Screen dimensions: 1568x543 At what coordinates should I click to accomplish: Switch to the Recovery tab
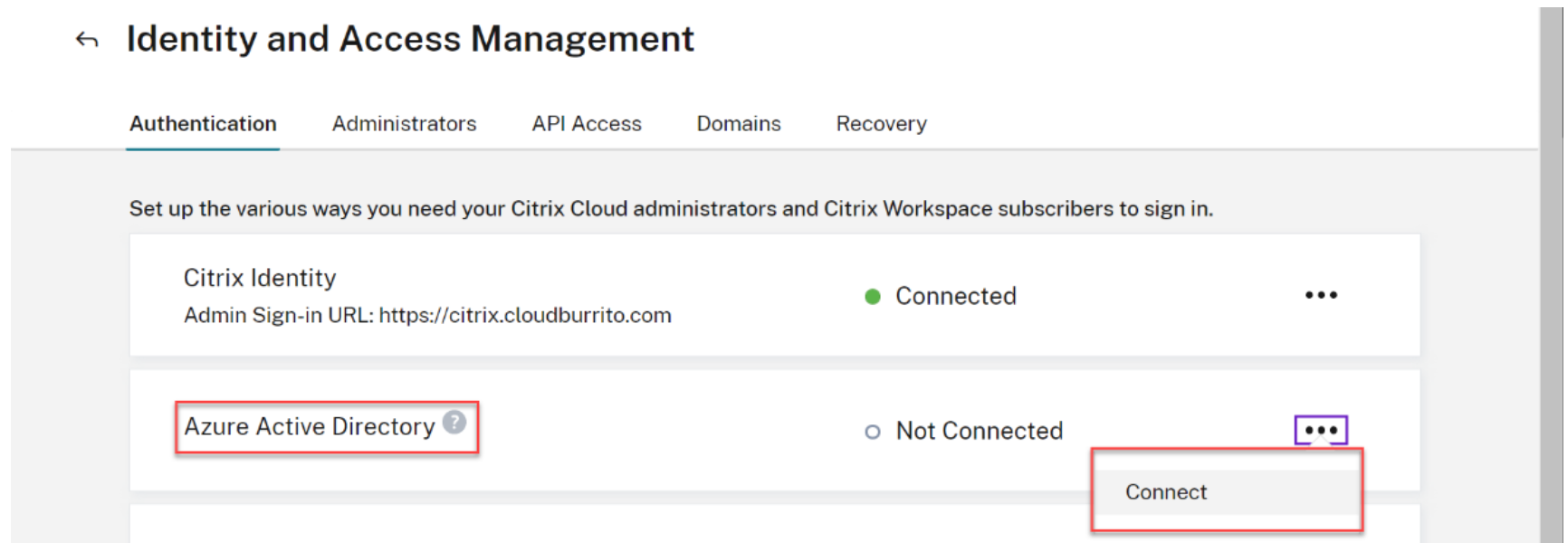[881, 124]
